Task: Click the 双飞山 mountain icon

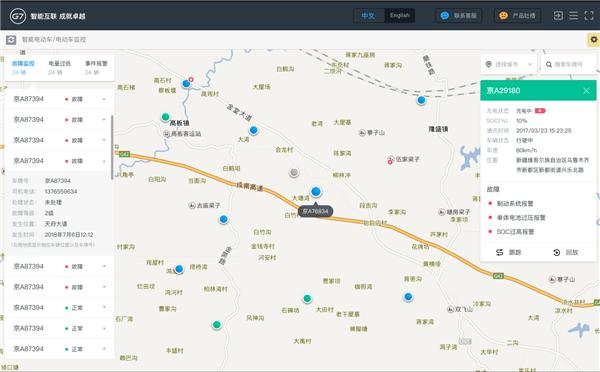Action: click(450, 309)
